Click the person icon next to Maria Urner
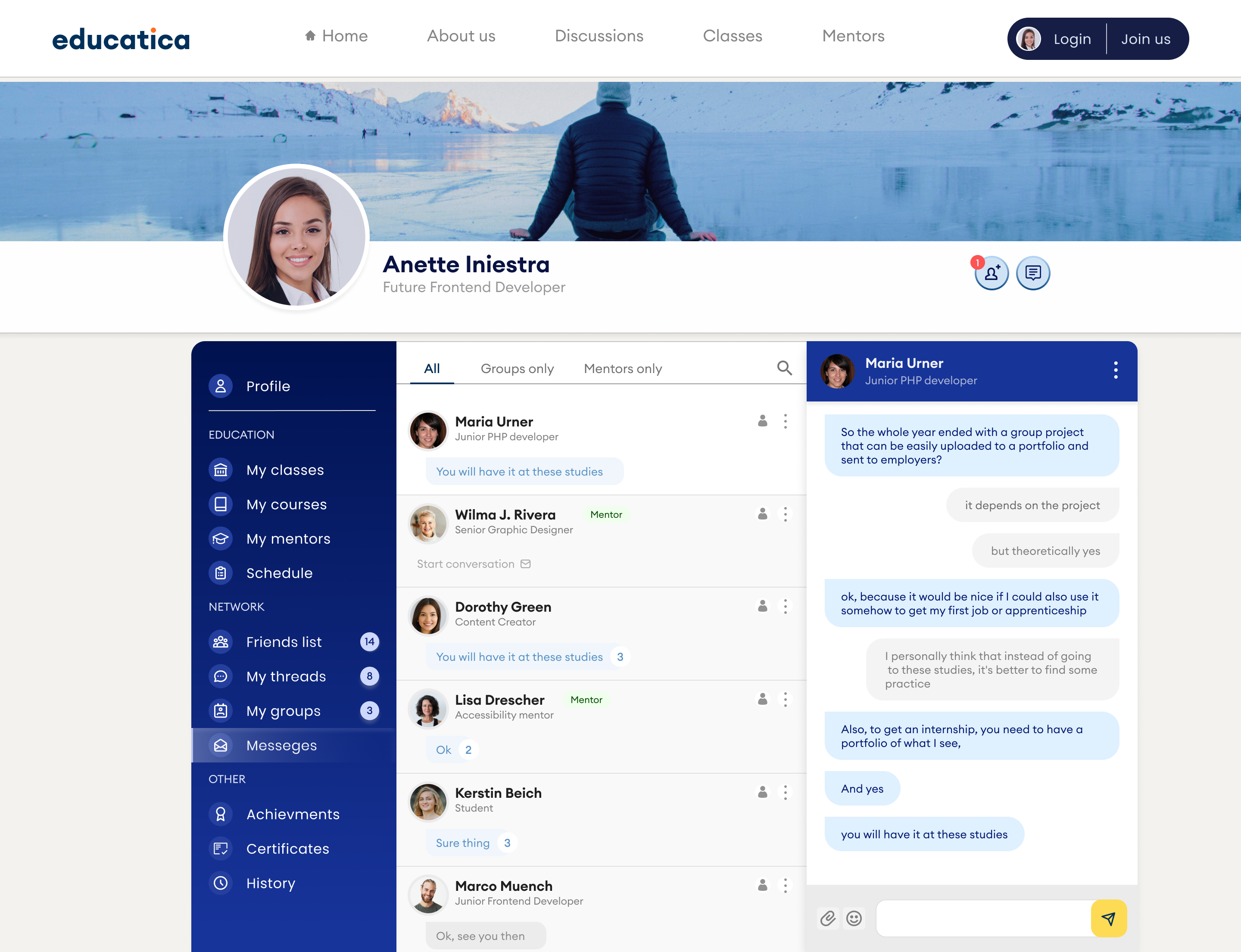Image resolution: width=1241 pixels, height=952 pixels. tap(763, 421)
